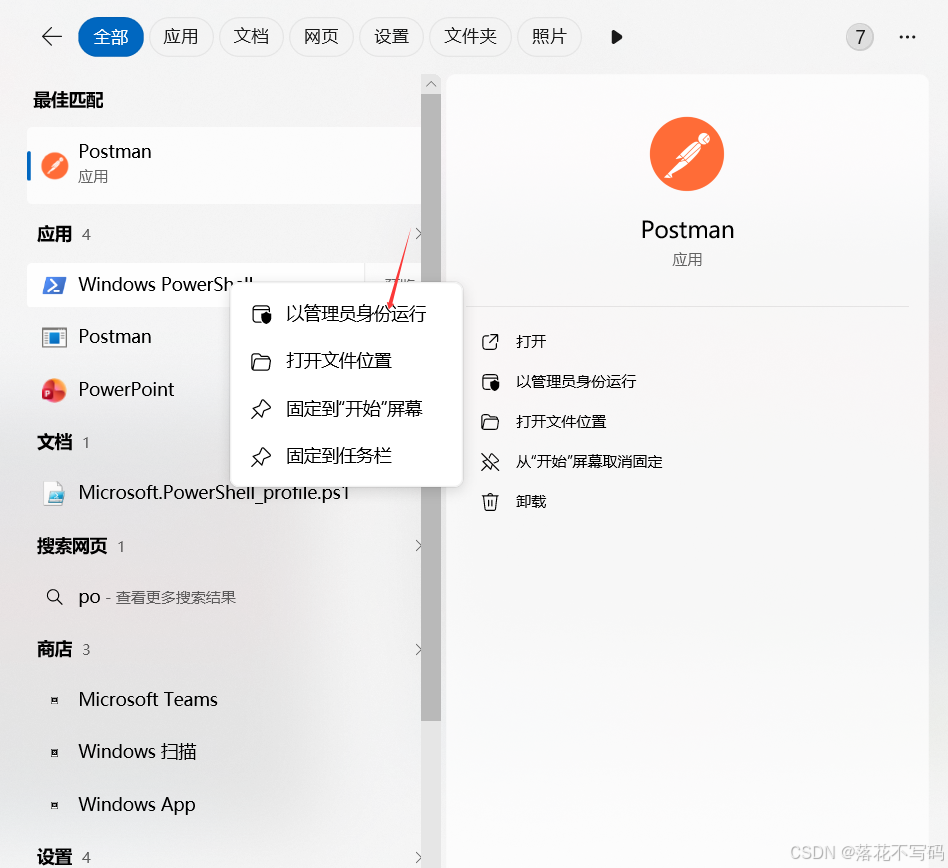The height and width of the screenshot is (868, 948).
Task: Select the Postman entry under 应用
Action: click(x=115, y=337)
